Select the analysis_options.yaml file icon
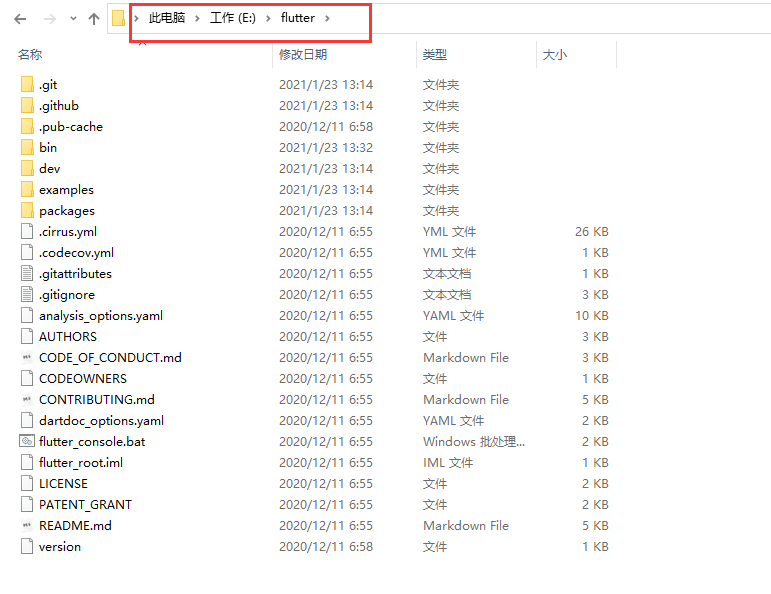The image size is (771, 594). pyautogui.click(x=27, y=315)
